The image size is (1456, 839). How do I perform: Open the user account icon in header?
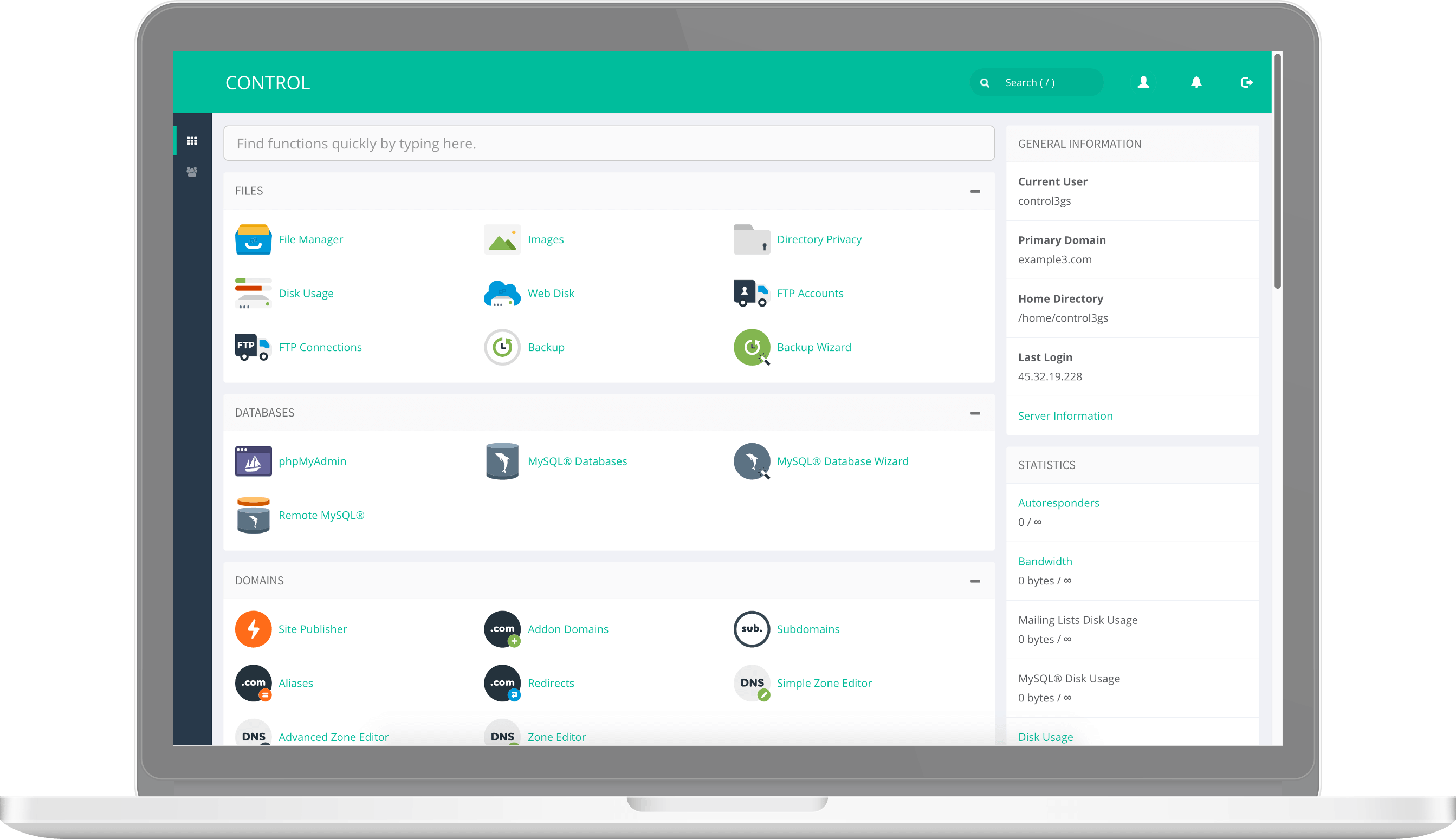pyautogui.click(x=1143, y=82)
